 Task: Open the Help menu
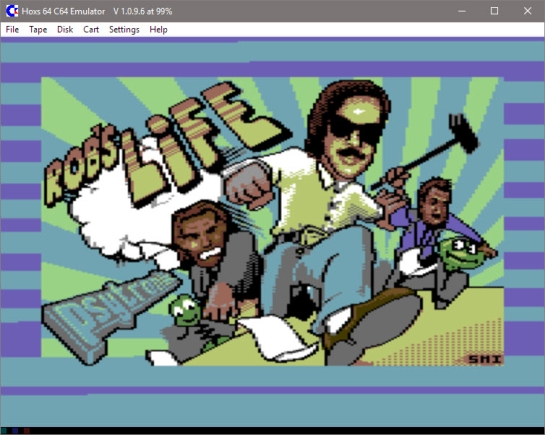coord(158,30)
